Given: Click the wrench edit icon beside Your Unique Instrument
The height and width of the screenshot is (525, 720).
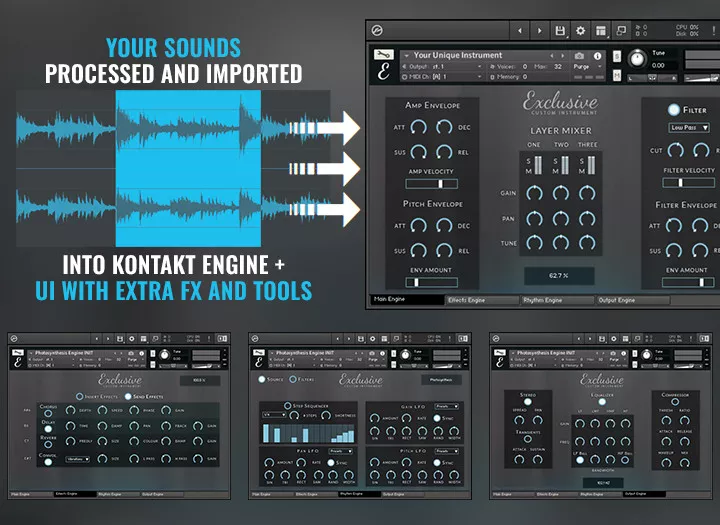Looking at the screenshot, I should 383,55.
